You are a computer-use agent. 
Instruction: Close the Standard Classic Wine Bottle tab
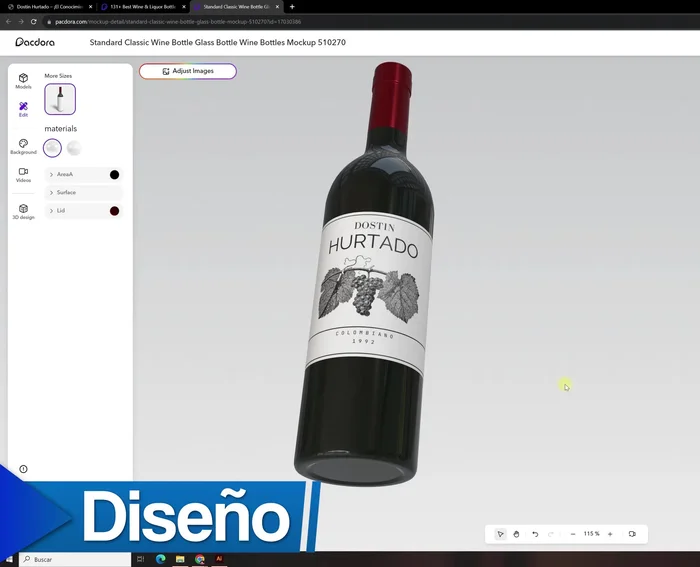tap(277, 7)
